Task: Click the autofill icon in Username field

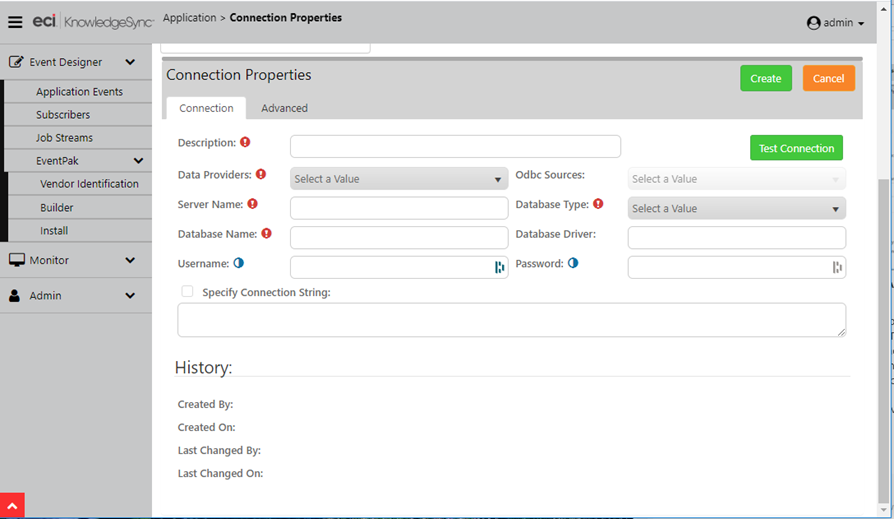Action: tap(499, 267)
